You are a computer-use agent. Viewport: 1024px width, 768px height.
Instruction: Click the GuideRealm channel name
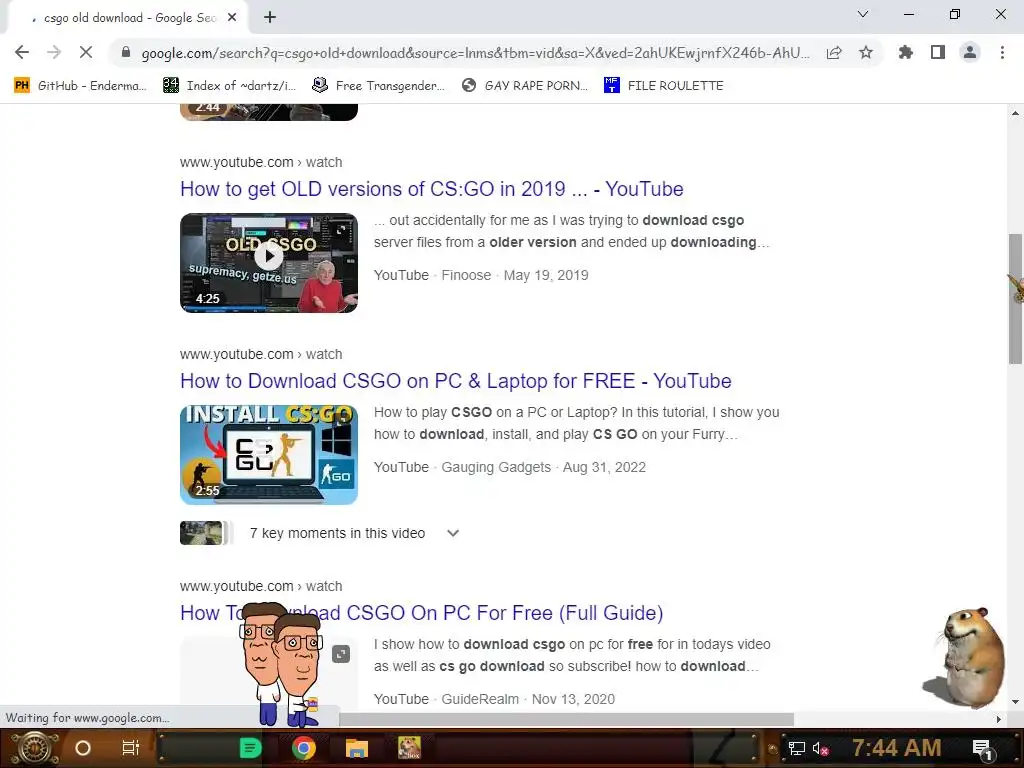pos(480,699)
